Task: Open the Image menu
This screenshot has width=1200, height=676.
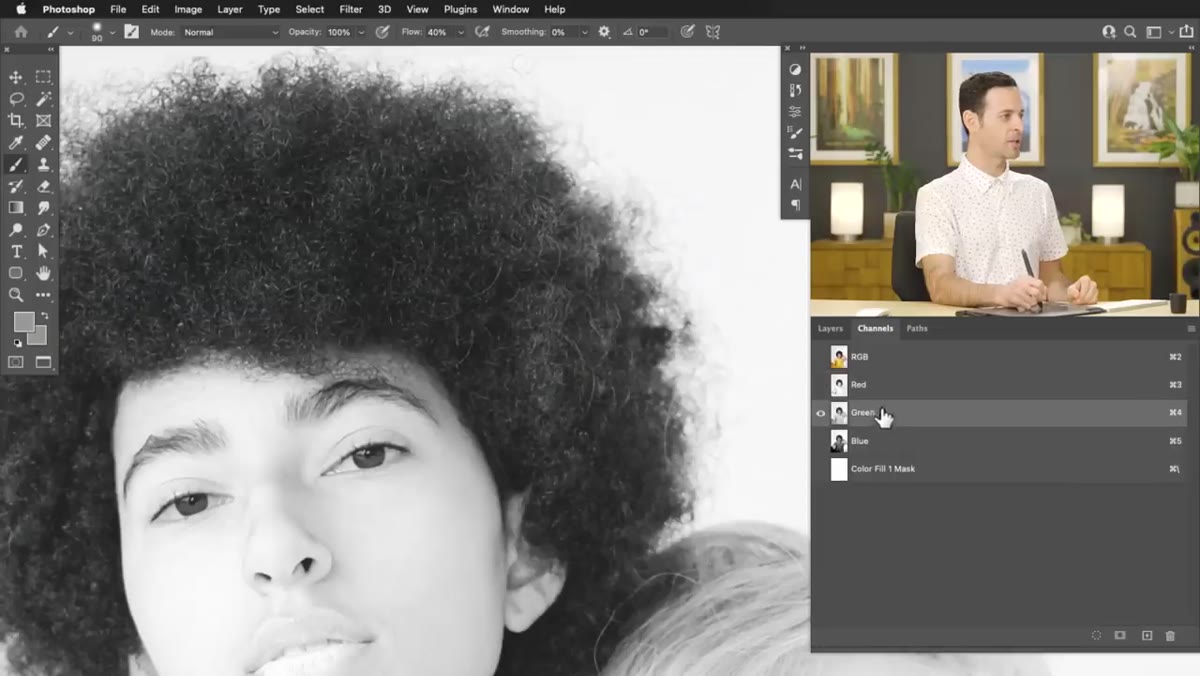Action: point(188,9)
